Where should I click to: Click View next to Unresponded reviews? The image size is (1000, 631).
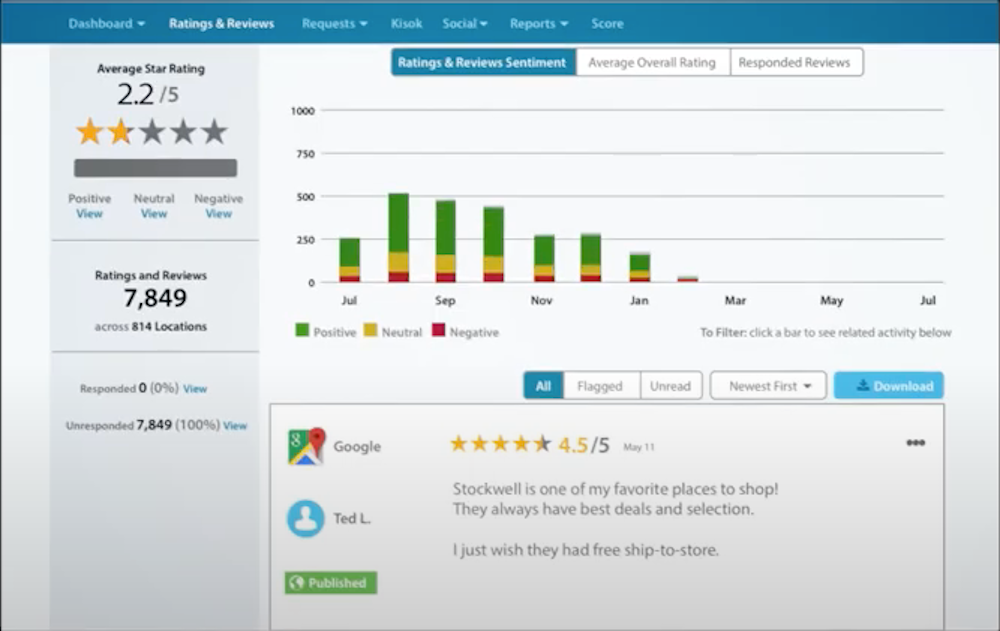235,425
